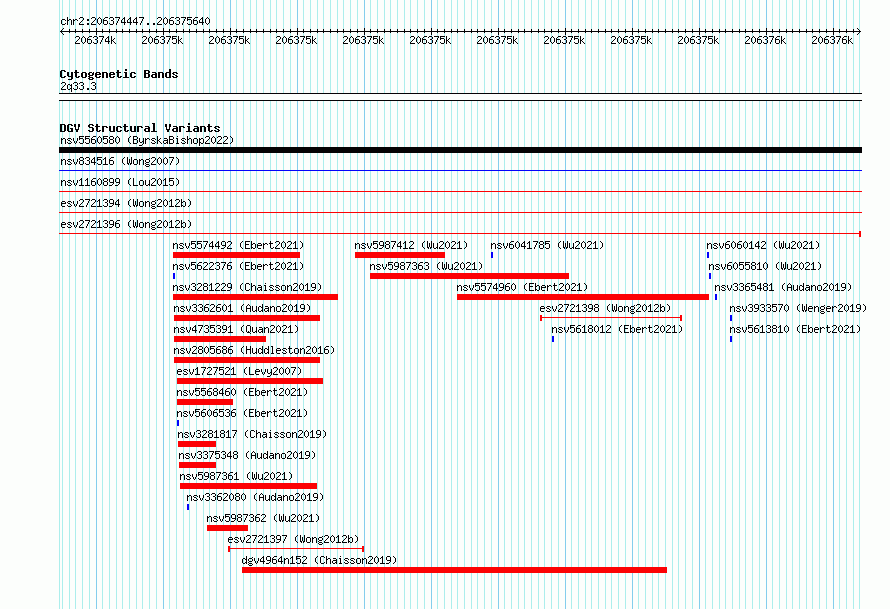Click the nsv1160899 (Lou2015) label
This screenshot has height=609, width=890.
[120, 182]
